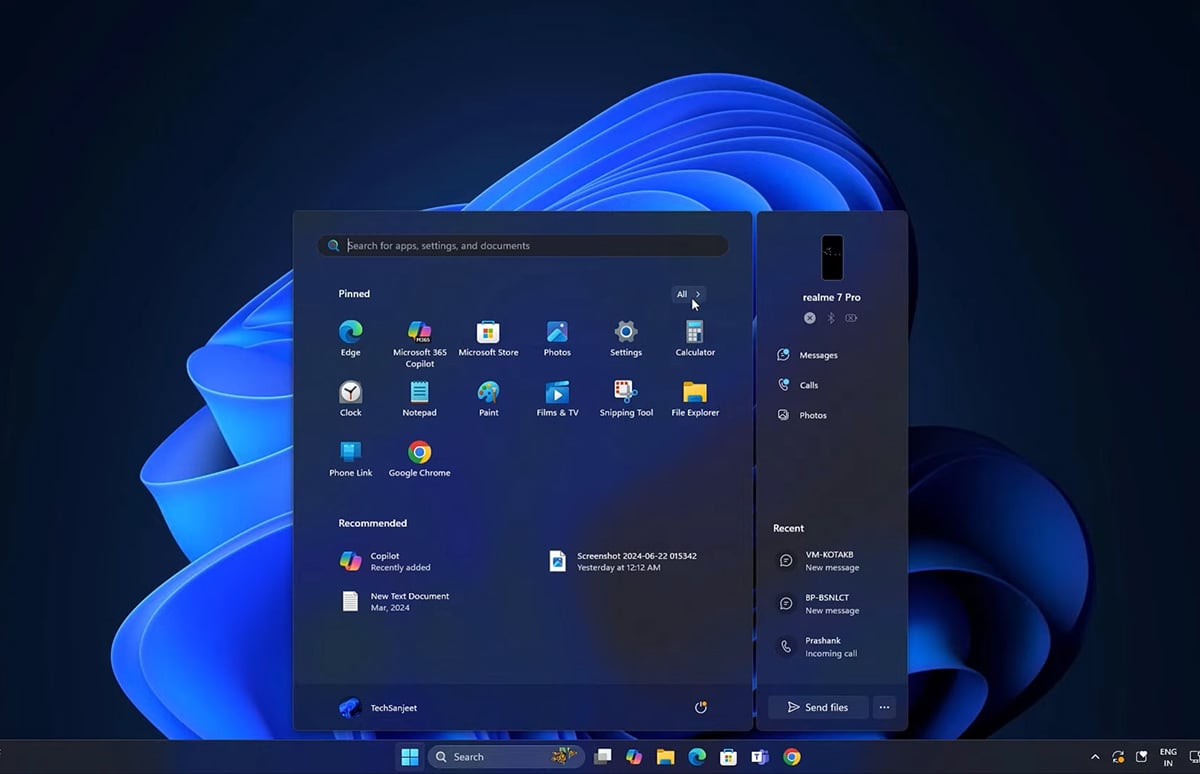The width and height of the screenshot is (1200, 774).
Task: Expand the All apps list
Action: 688,294
